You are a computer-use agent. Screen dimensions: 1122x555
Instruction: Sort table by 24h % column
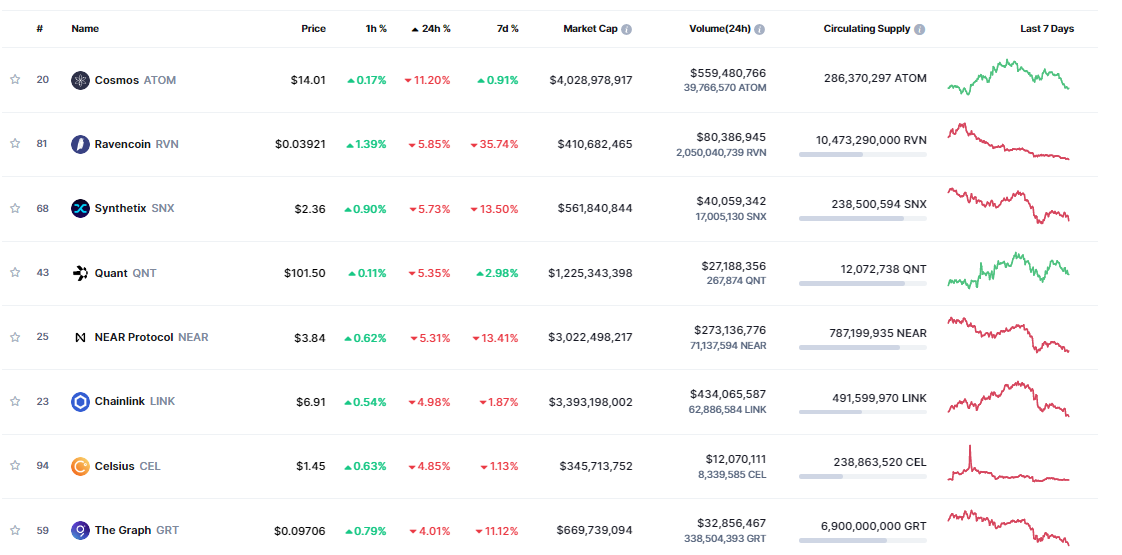tap(431, 29)
